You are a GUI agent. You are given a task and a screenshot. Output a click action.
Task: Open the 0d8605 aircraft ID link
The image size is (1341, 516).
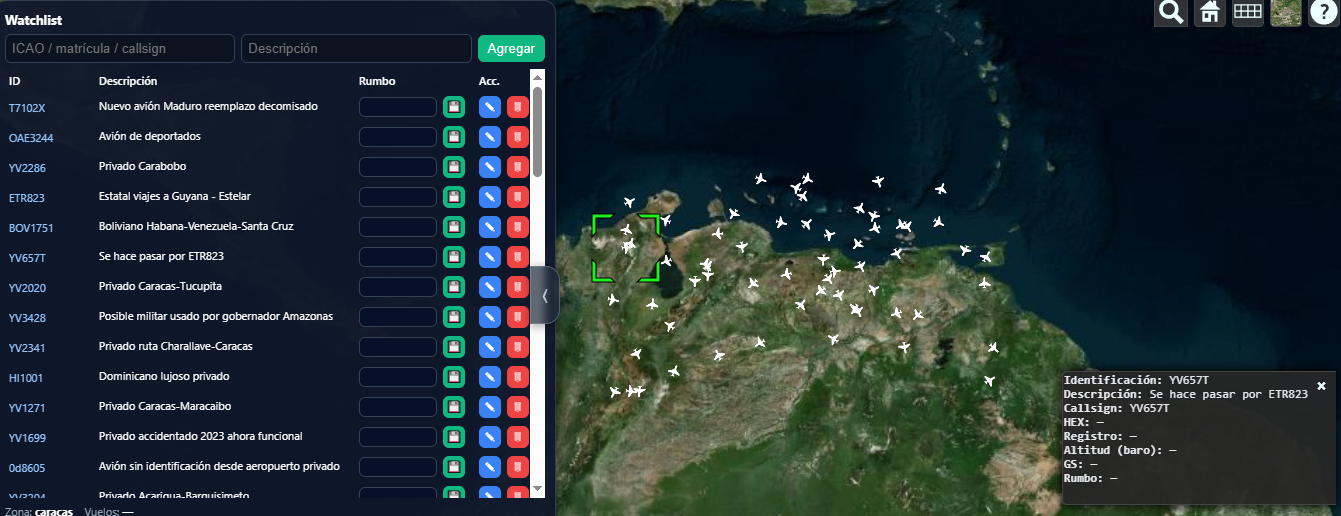(x=27, y=467)
